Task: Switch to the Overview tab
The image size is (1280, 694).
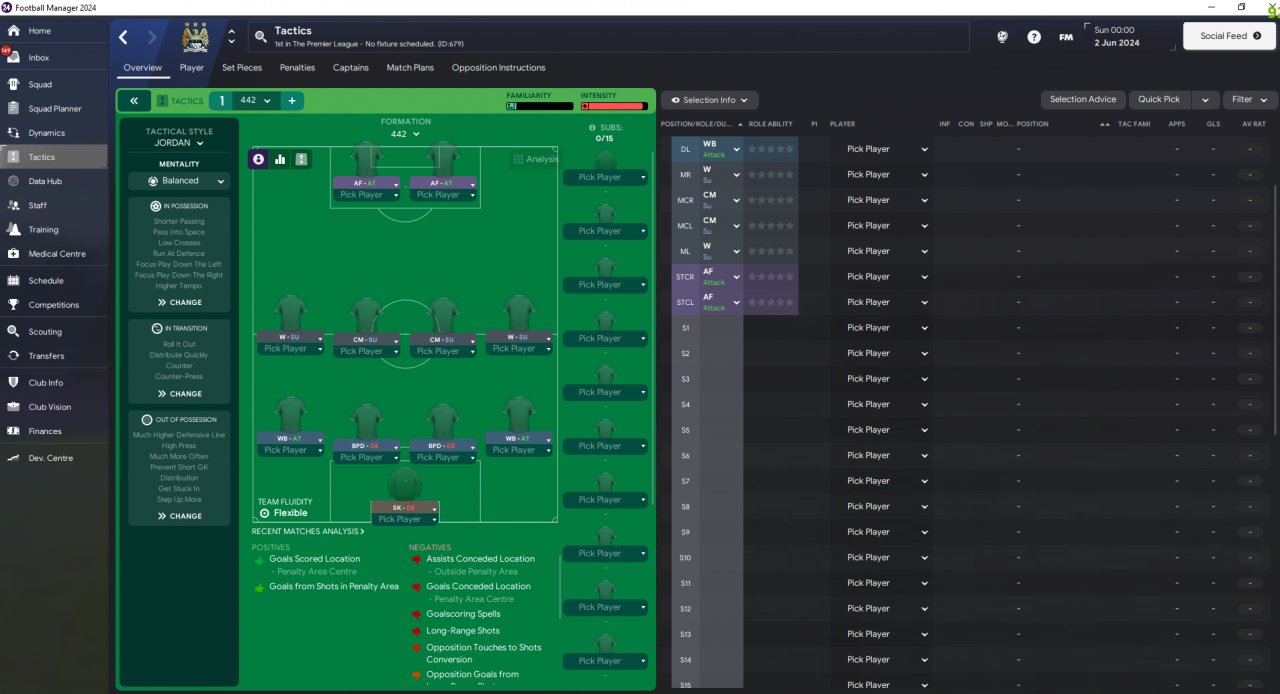Action: coord(142,68)
